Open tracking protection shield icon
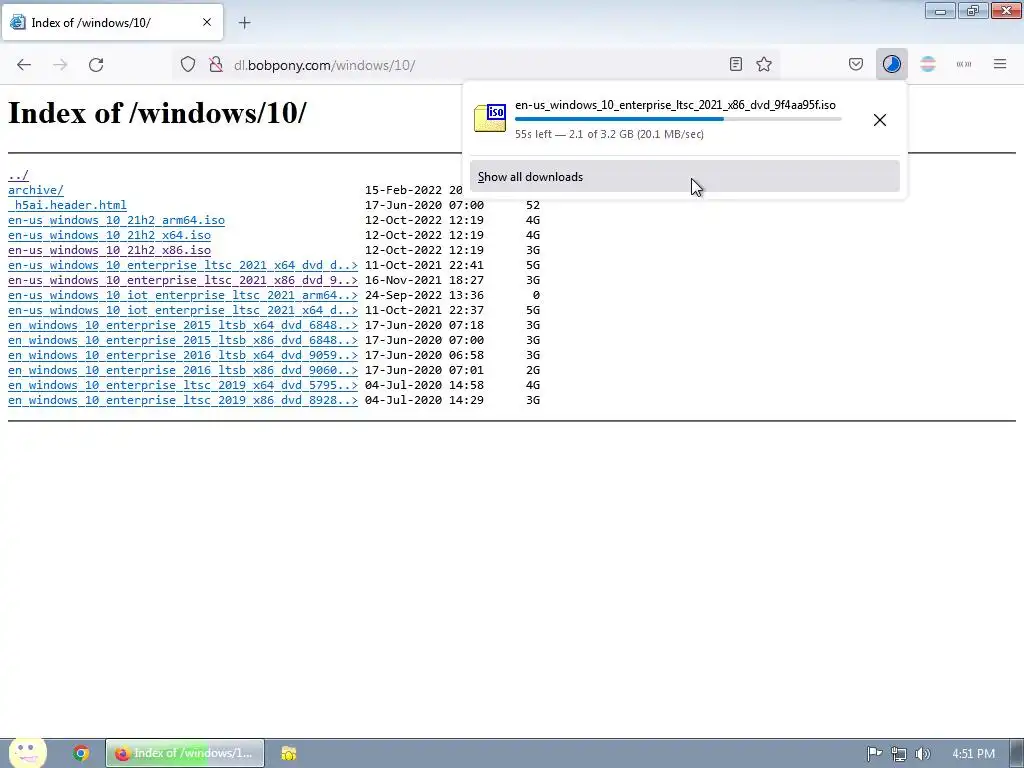Screen dimensions: 1024x768 (188, 65)
